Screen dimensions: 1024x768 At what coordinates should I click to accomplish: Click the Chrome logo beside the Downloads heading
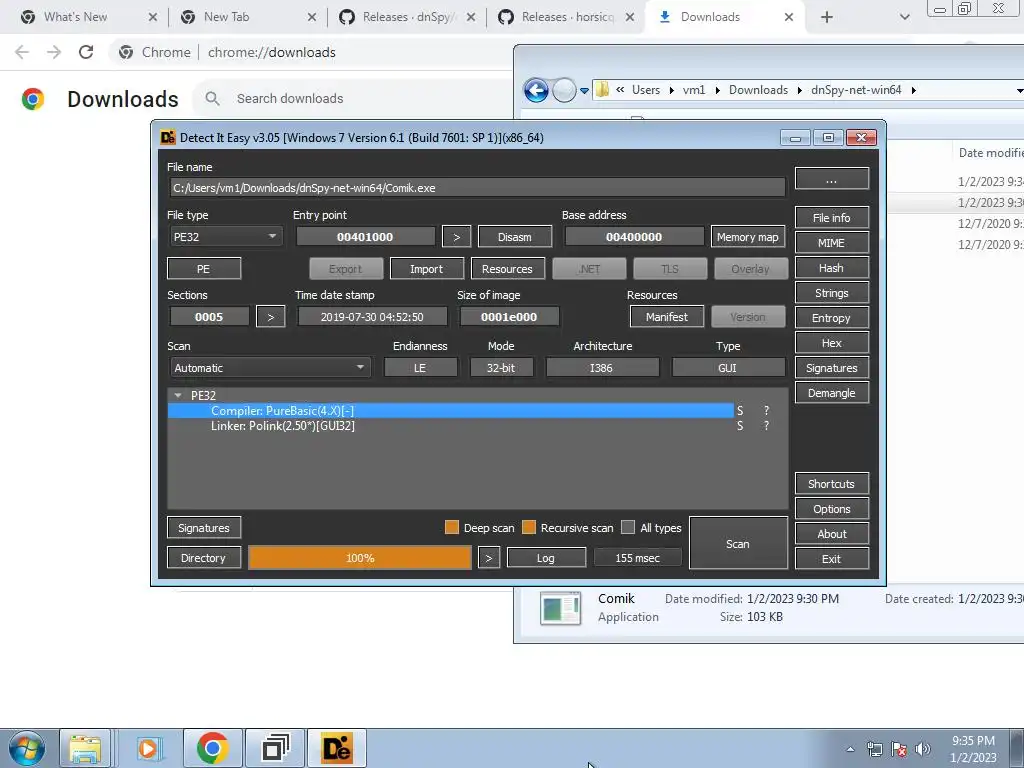click(33, 99)
